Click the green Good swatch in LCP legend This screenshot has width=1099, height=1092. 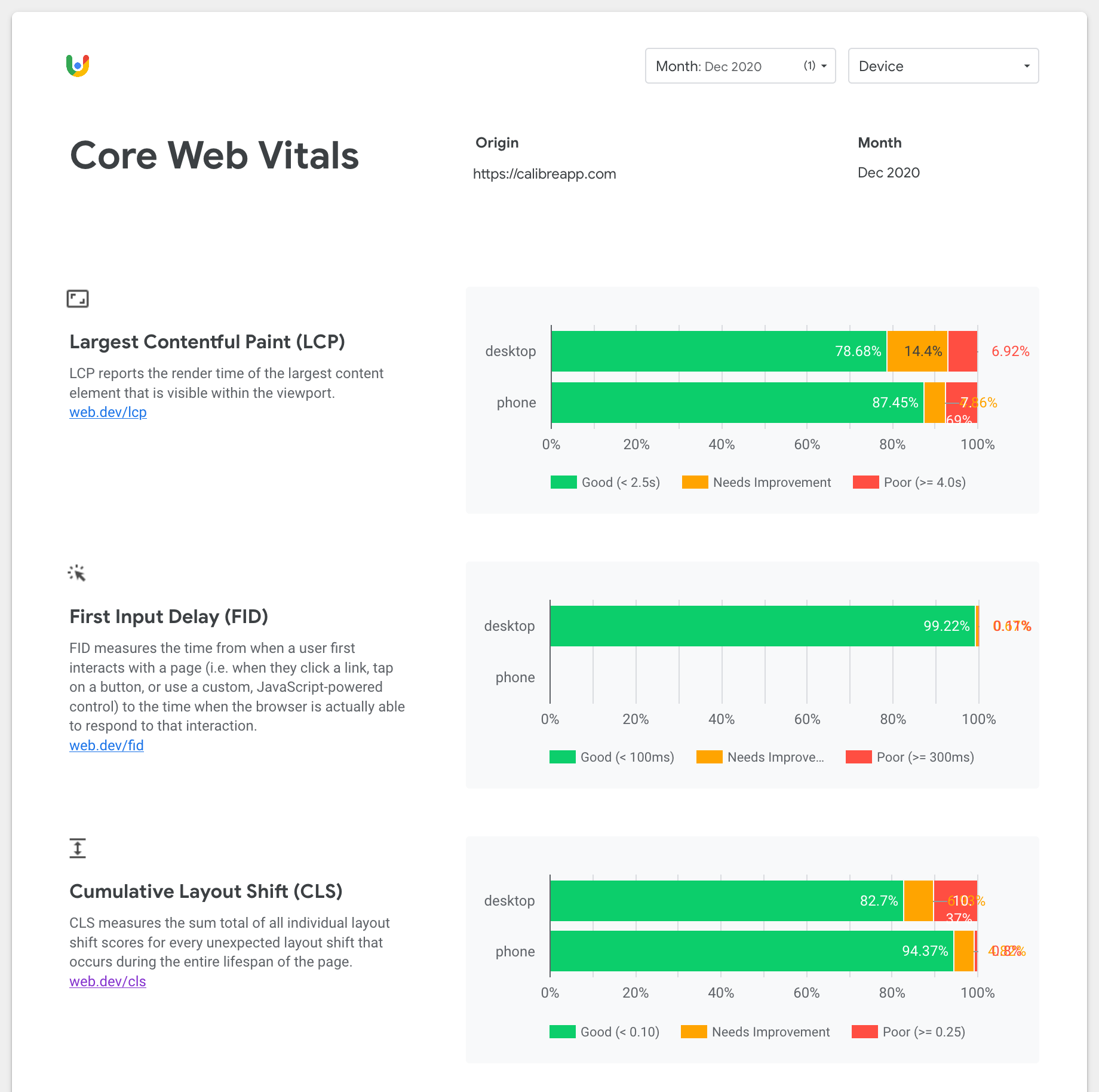click(564, 482)
